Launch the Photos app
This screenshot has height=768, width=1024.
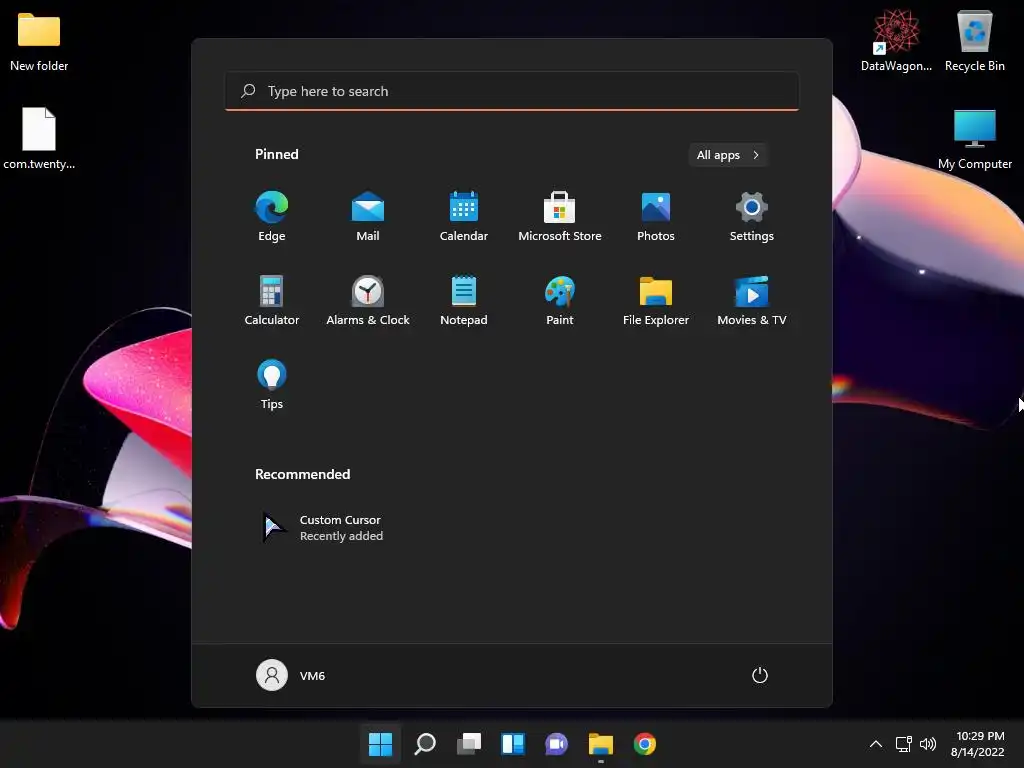(656, 216)
